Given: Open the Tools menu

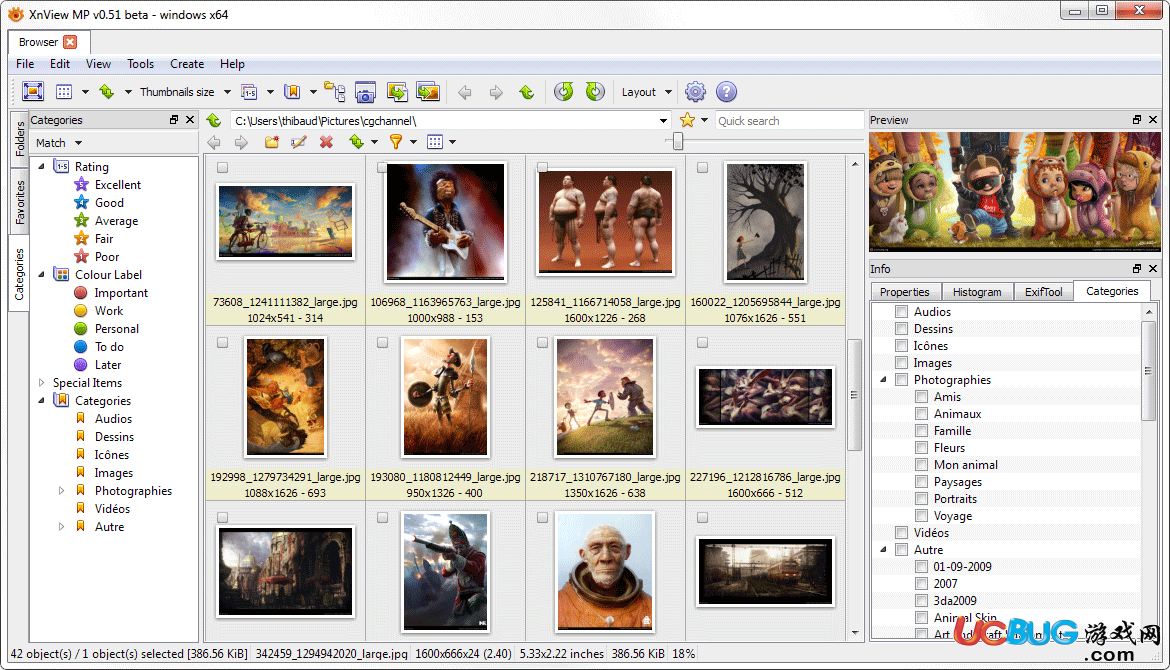Looking at the screenshot, I should [x=140, y=64].
